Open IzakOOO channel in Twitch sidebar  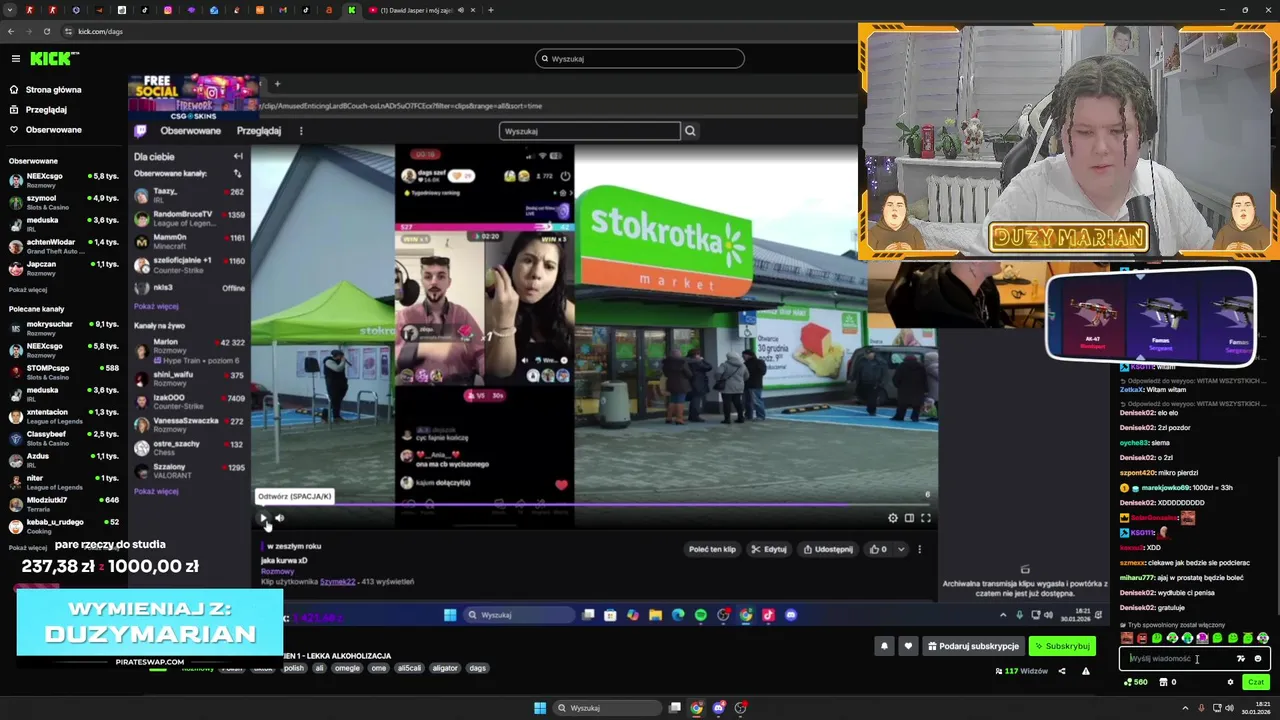point(190,402)
